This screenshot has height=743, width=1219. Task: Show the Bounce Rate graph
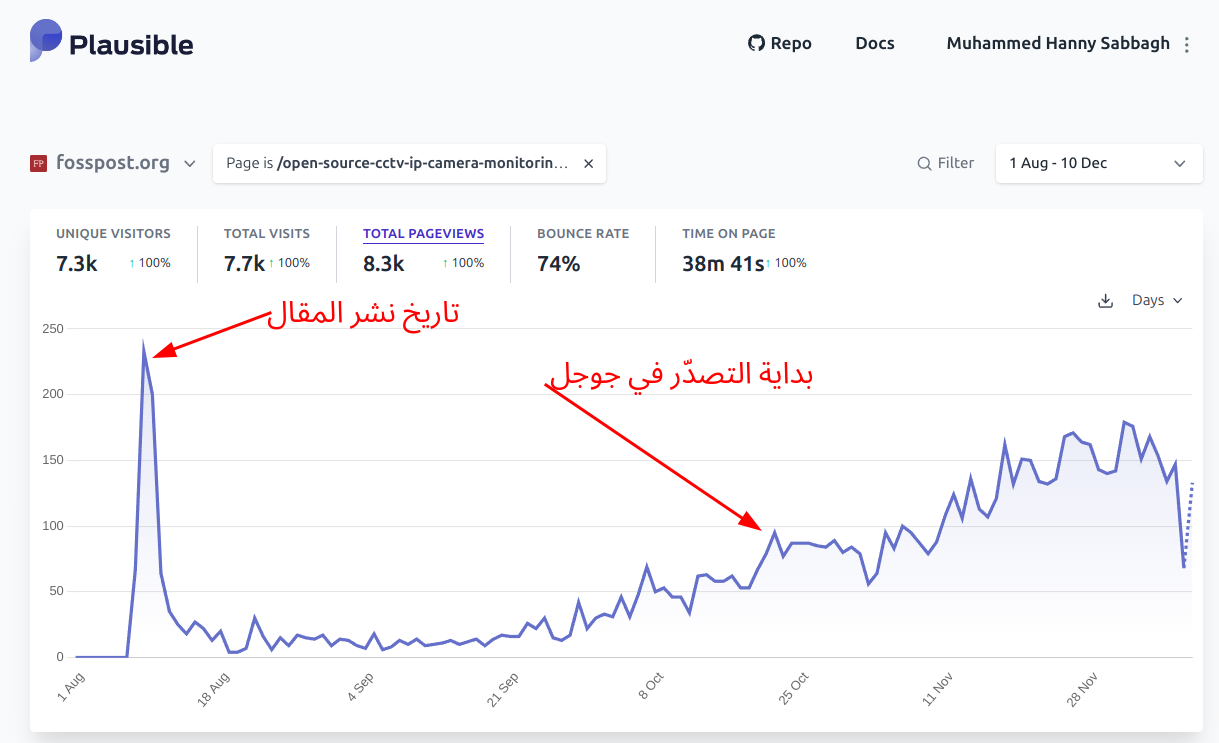point(583,234)
